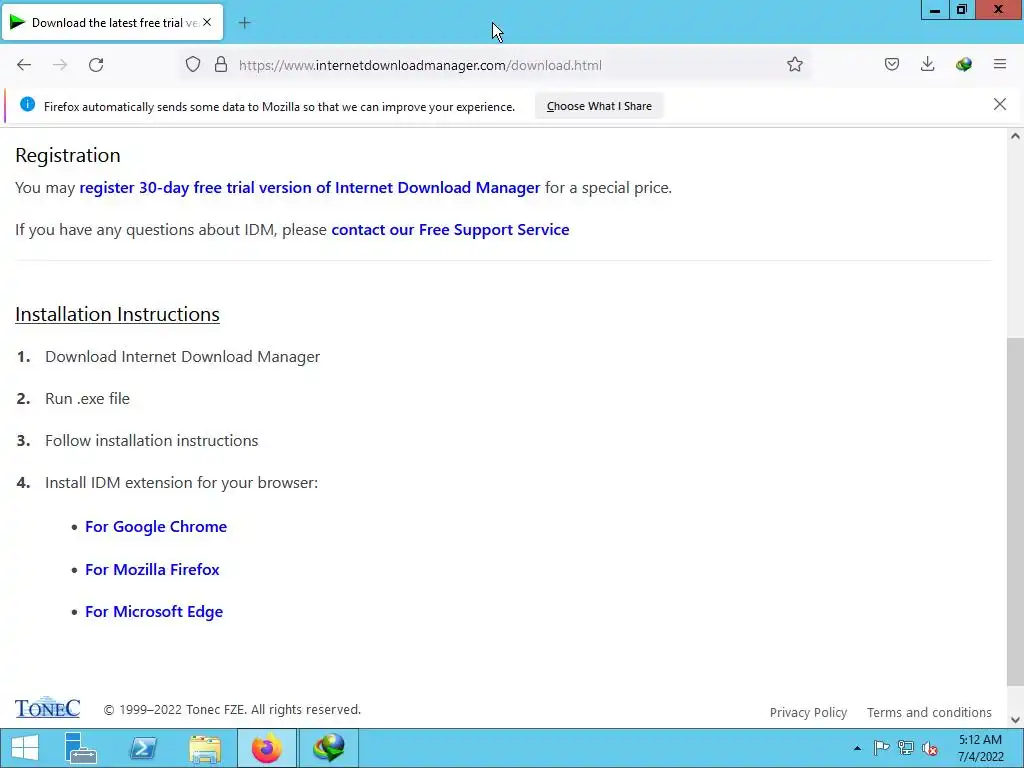Click Choose What I Share button
1024x768 pixels.
click(599, 106)
